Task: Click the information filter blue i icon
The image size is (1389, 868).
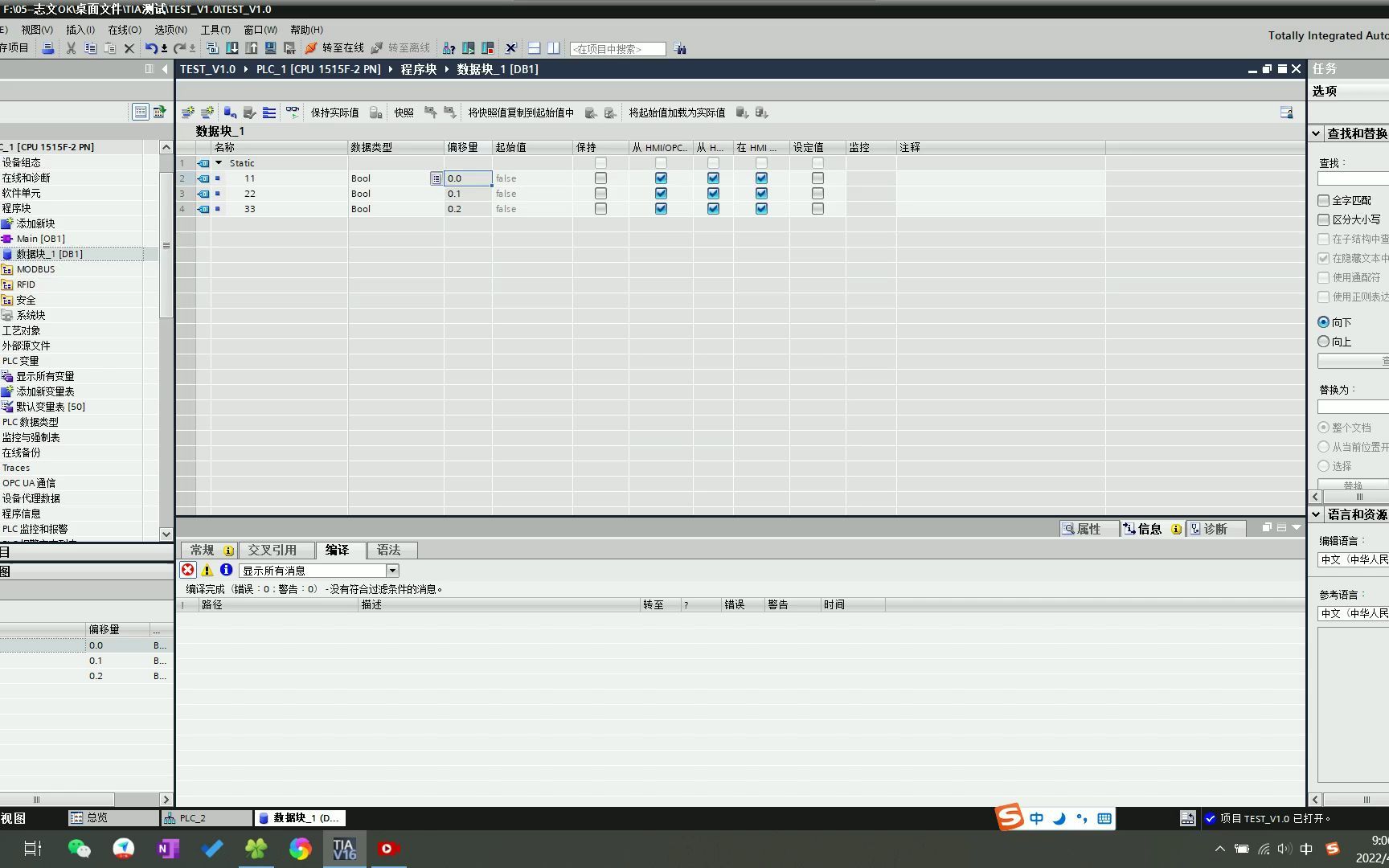Action: tap(227, 570)
